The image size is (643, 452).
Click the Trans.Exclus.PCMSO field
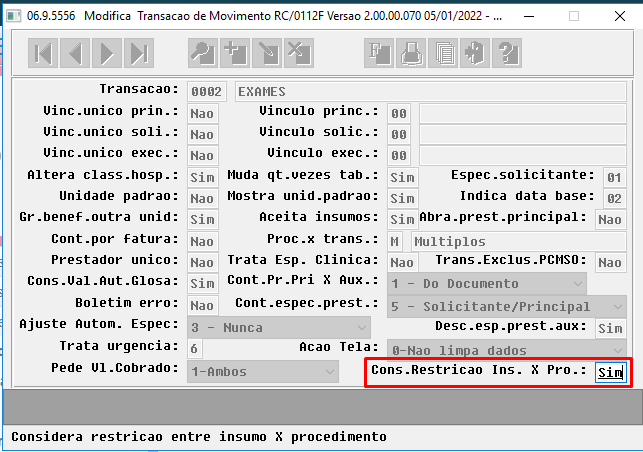[x=611, y=263]
